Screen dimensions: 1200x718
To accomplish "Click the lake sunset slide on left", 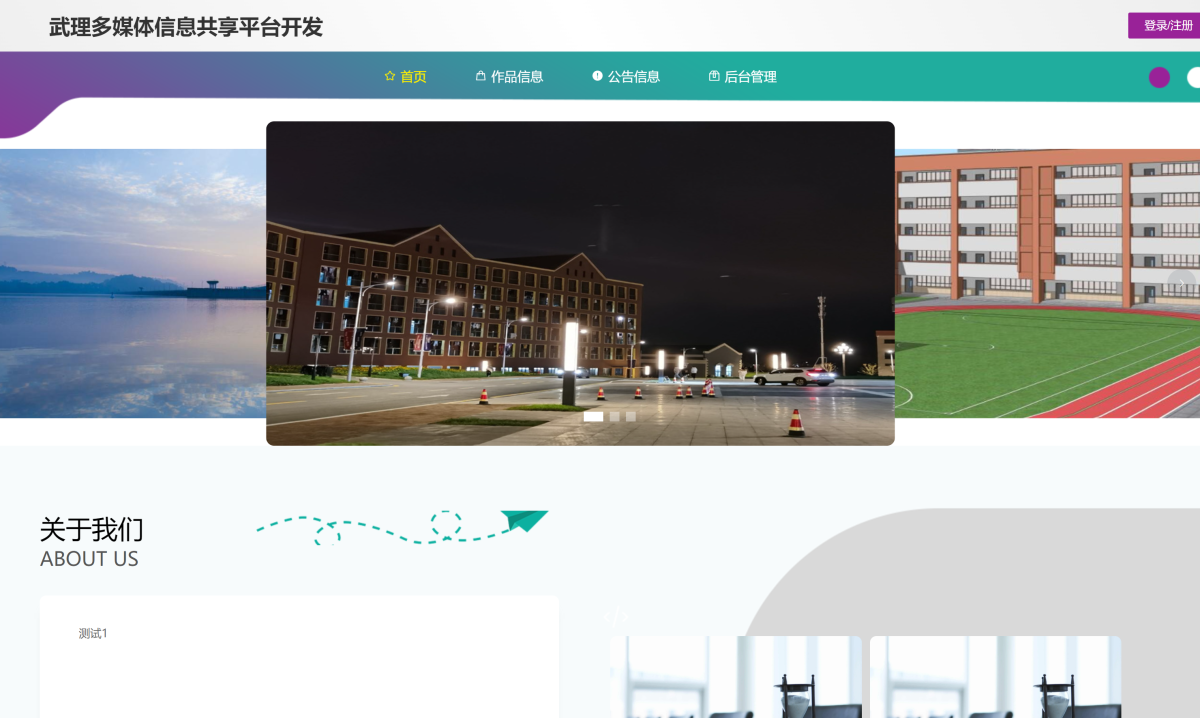I will click(130, 283).
